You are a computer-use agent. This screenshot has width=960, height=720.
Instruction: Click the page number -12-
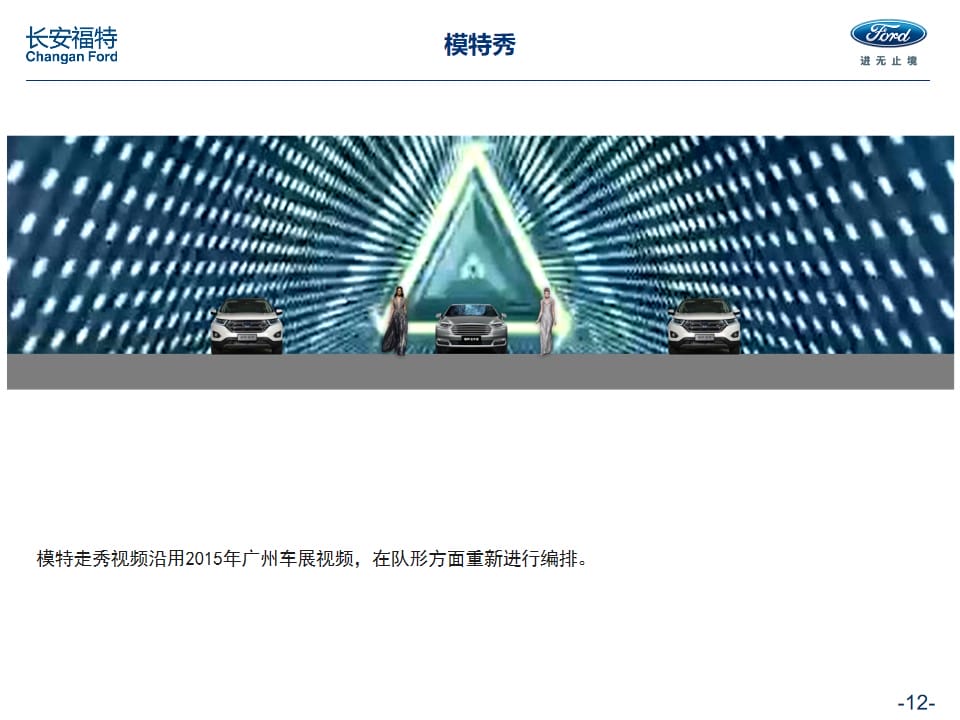[x=916, y=702]
